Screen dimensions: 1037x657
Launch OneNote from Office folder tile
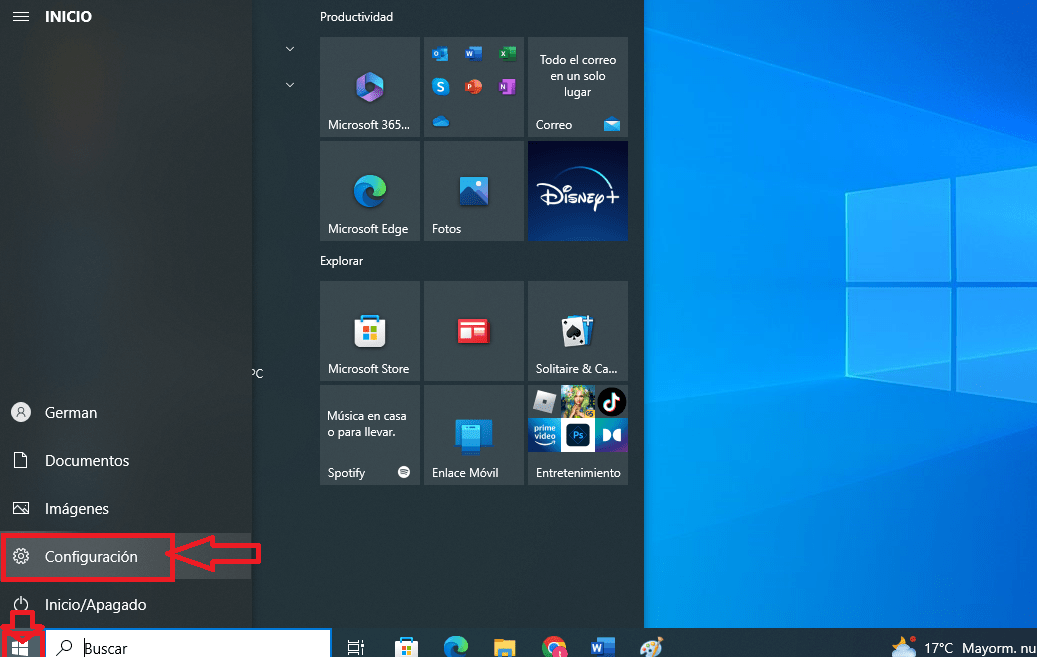(x=507, y=87)
